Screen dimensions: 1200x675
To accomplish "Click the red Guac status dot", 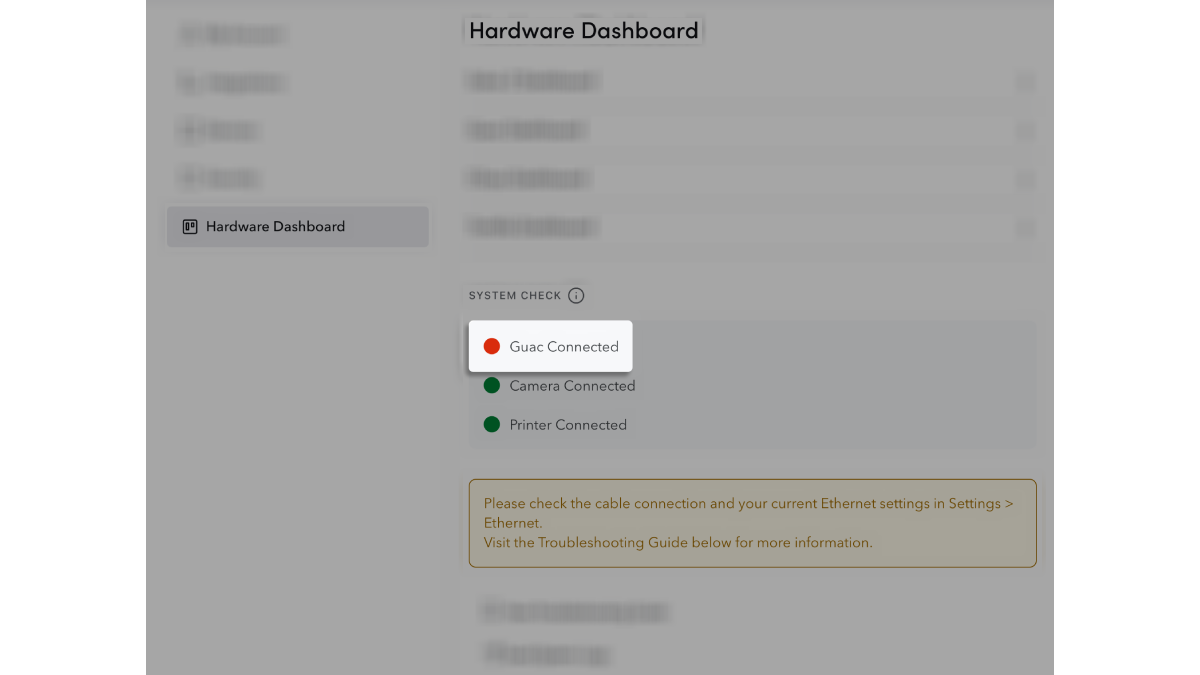I will coord(491,346).
